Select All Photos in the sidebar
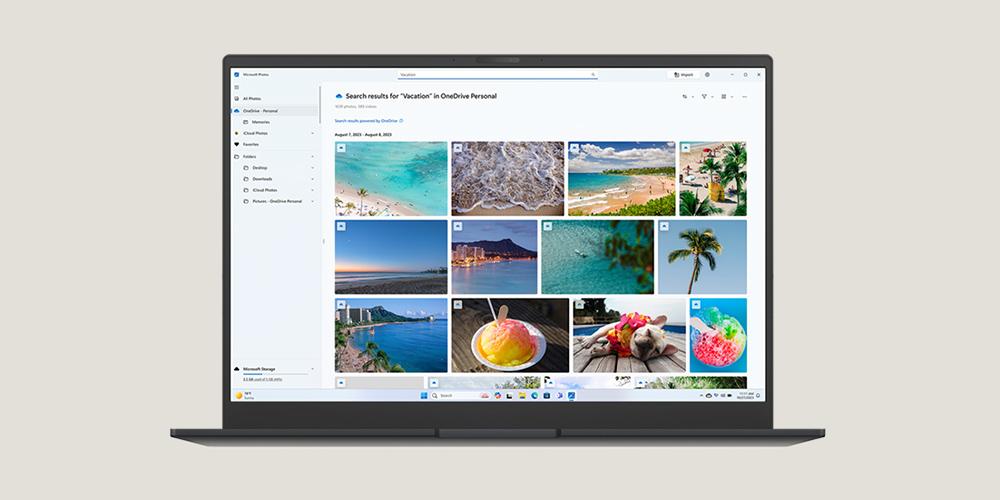 (251, 99)
